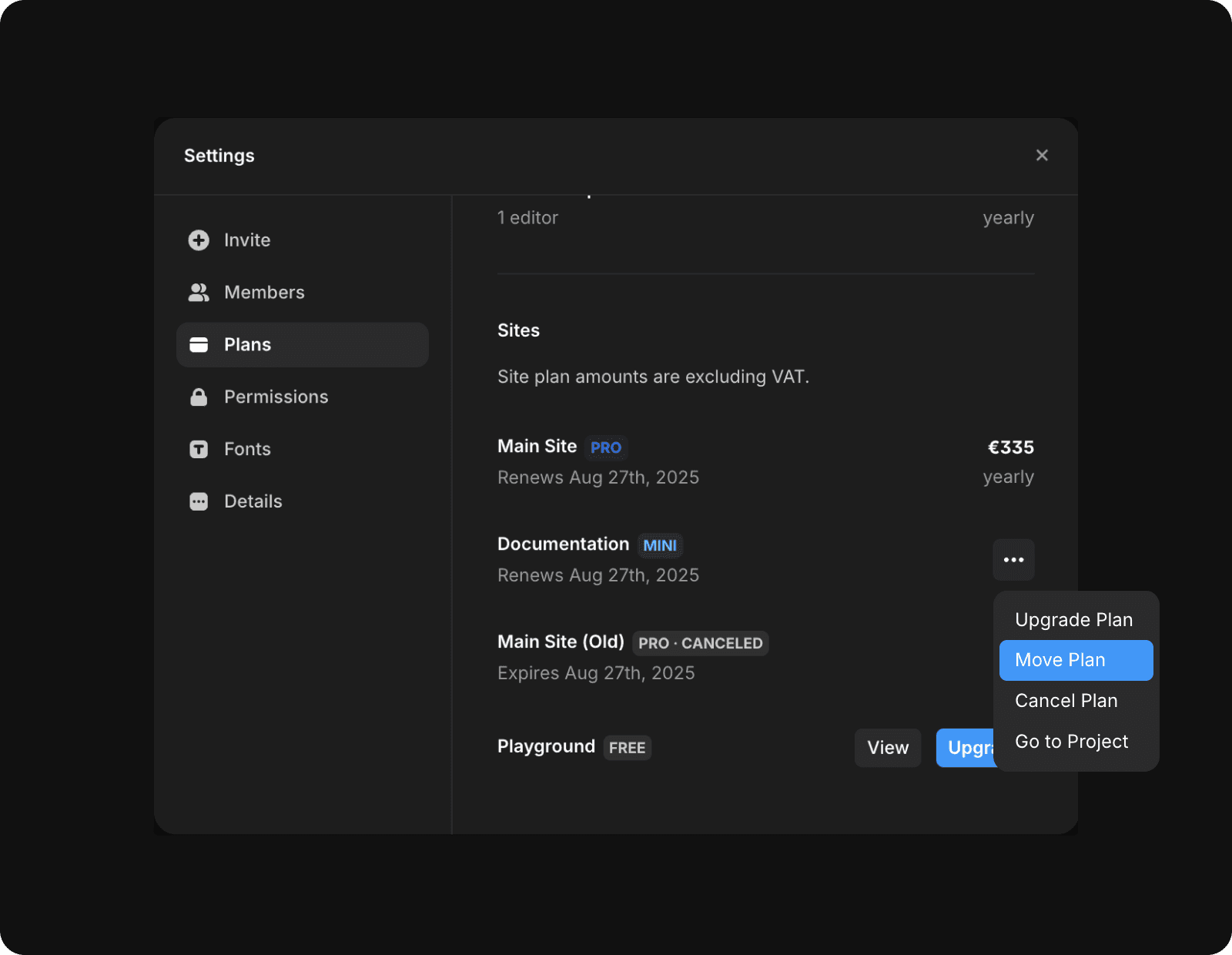Click the Invite plus icon
Viewport: 1232px width, 955px height.
[199, 240]
